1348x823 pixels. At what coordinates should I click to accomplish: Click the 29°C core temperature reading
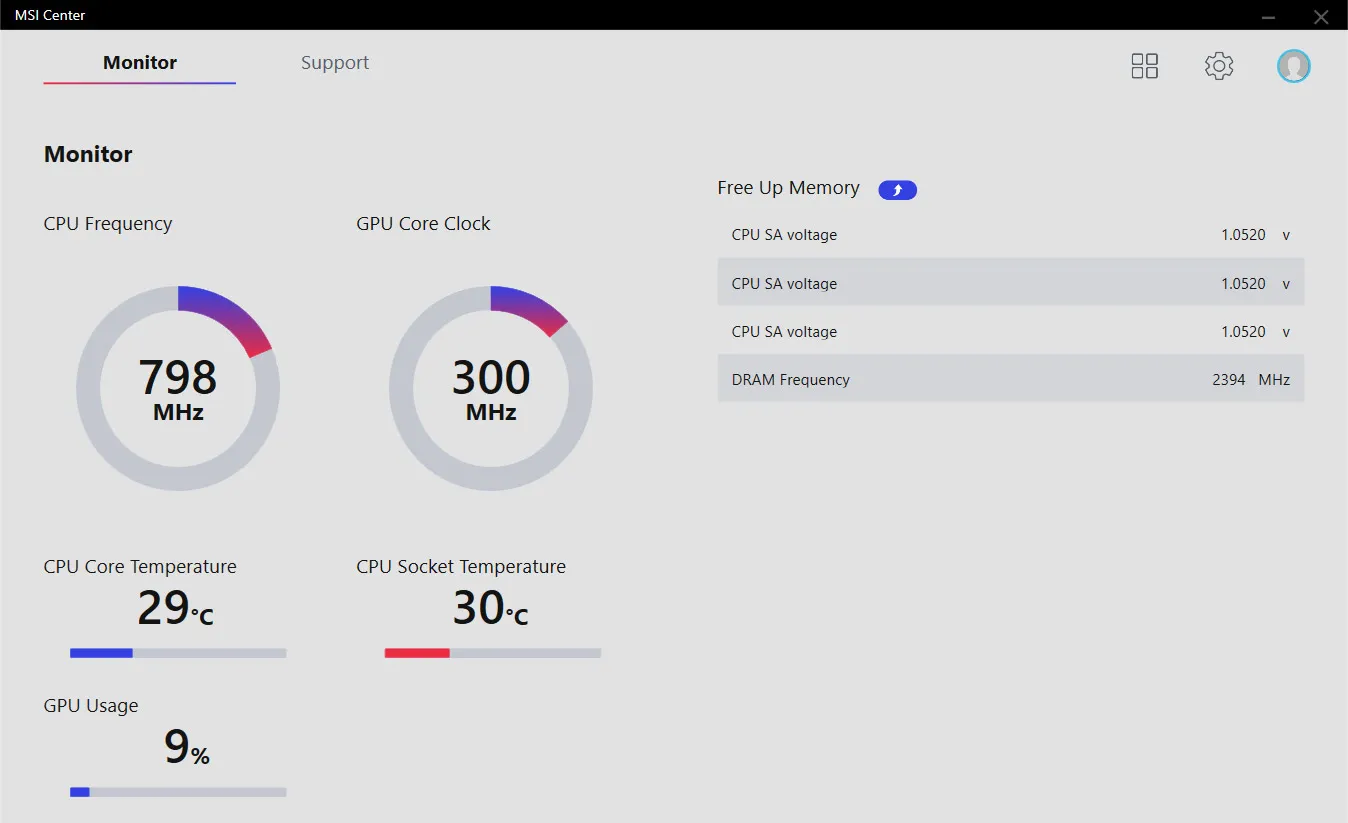(x=175, y=609)
